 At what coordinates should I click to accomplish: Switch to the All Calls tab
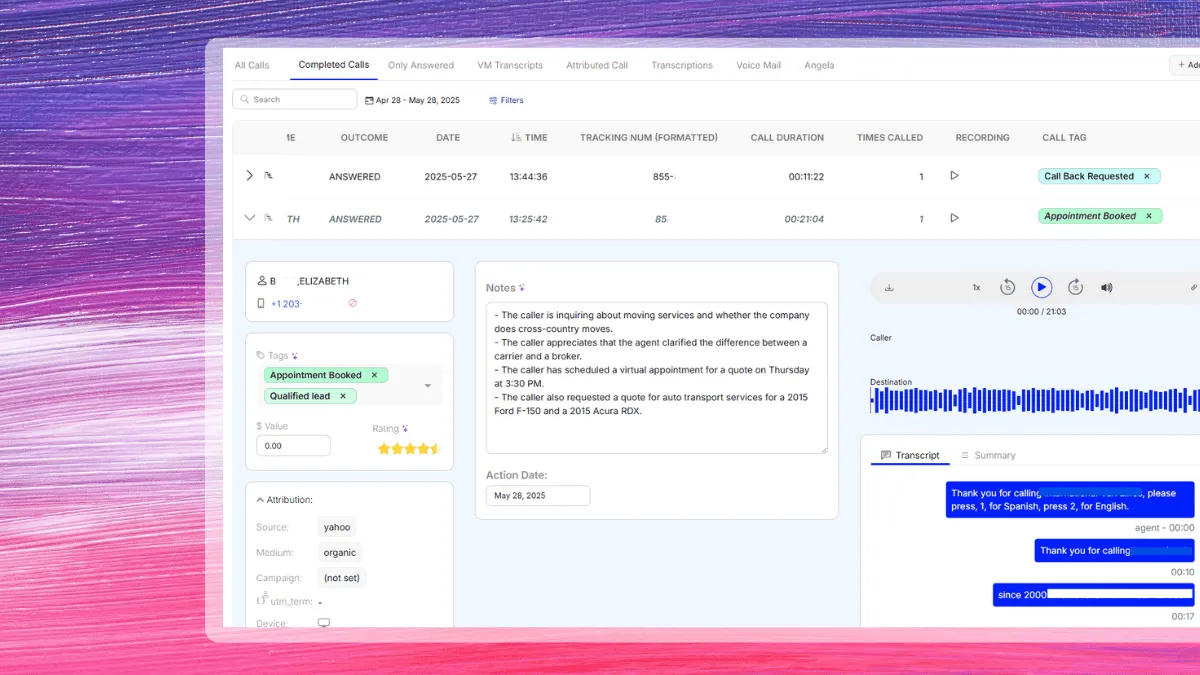tap(252, 65)
